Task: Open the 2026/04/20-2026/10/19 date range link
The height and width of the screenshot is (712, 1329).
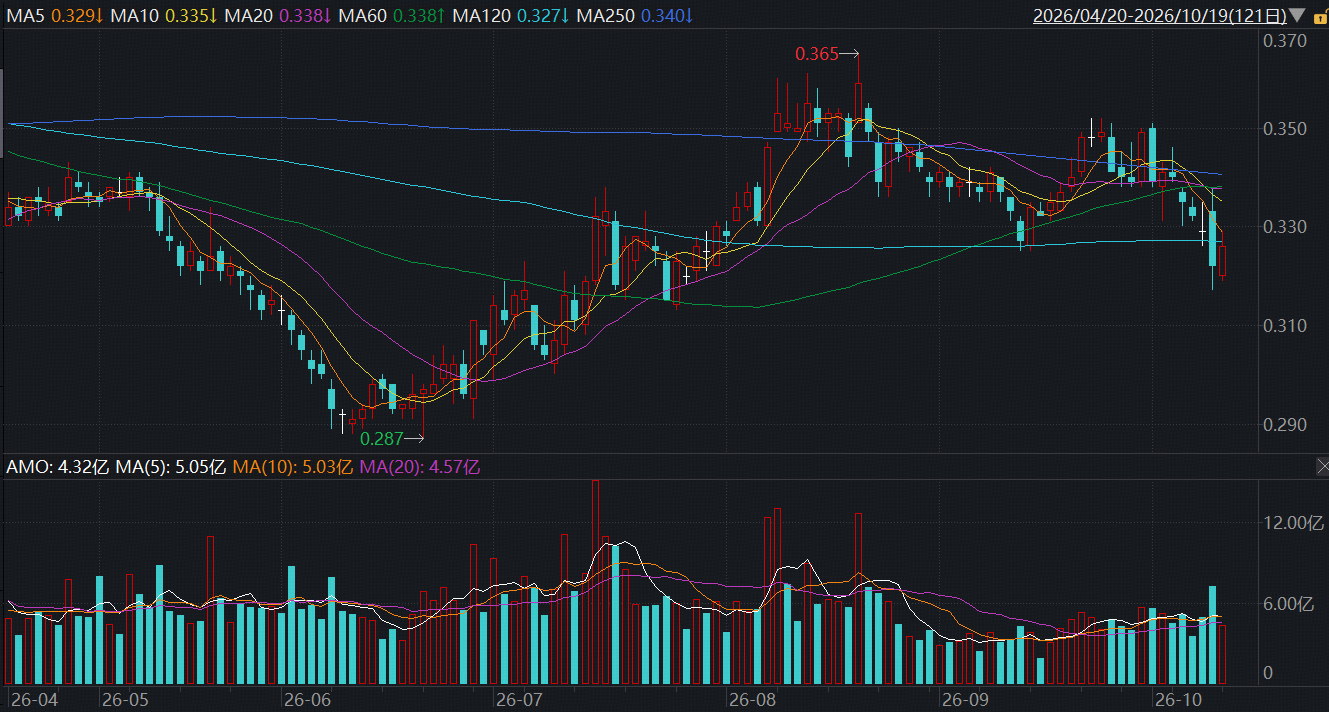Action: point(1160,16)
